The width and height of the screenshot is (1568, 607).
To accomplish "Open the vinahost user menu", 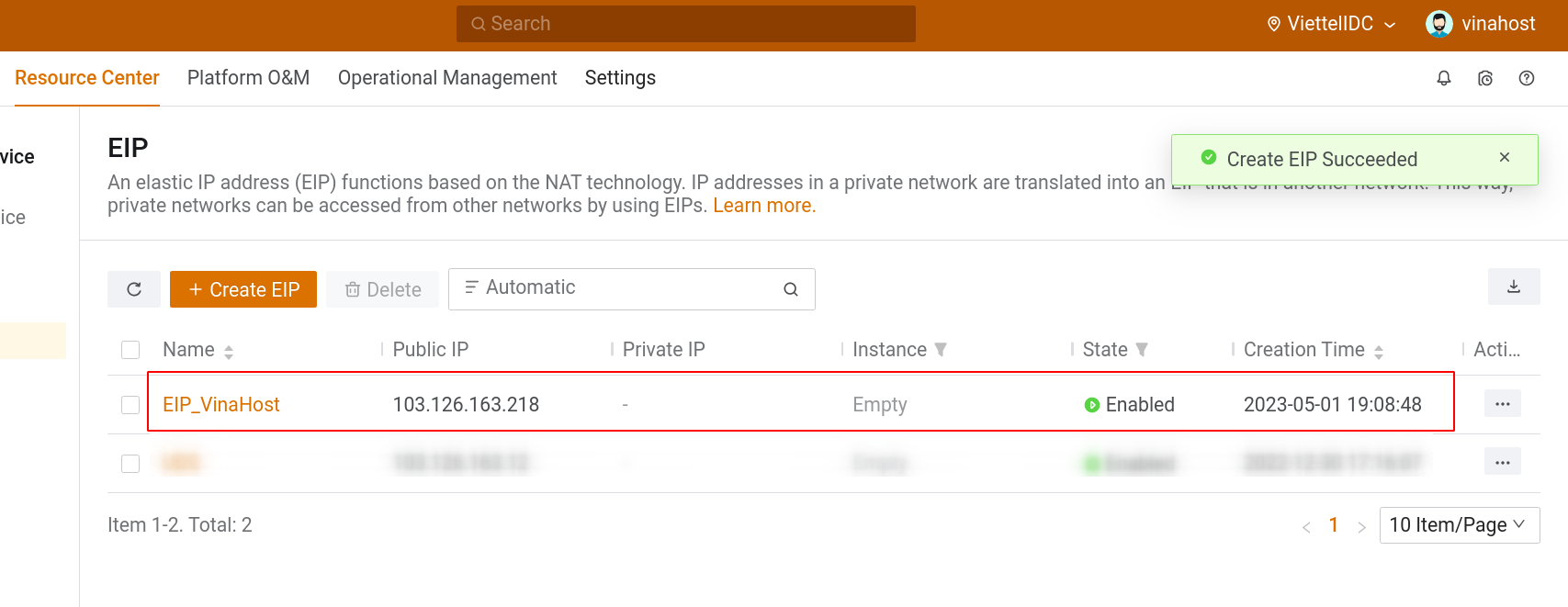I will click(1481, 24).
